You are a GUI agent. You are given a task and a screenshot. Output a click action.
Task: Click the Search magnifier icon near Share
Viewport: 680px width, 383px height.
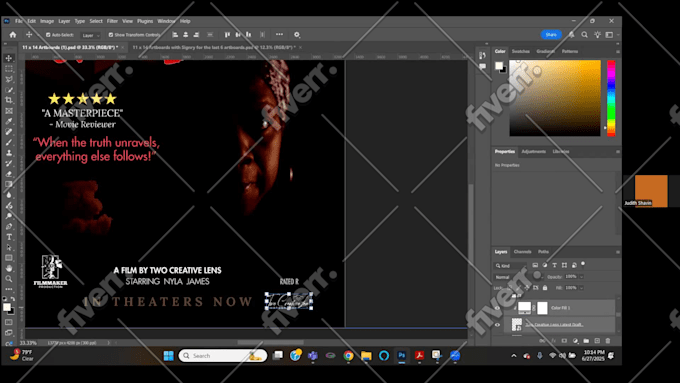pyautogui.click(x=585, y=35)
